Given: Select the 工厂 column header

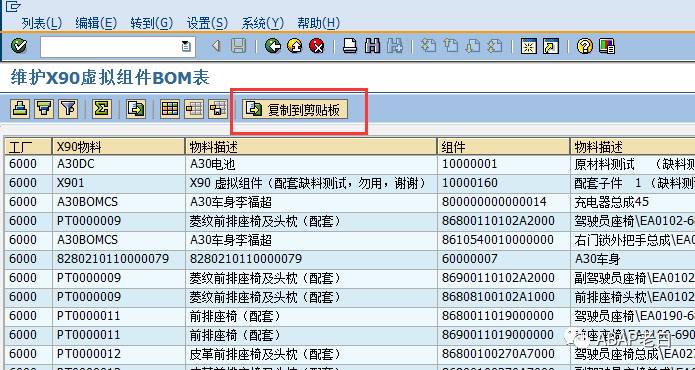Looking at the screenshot, I should 28,146.
